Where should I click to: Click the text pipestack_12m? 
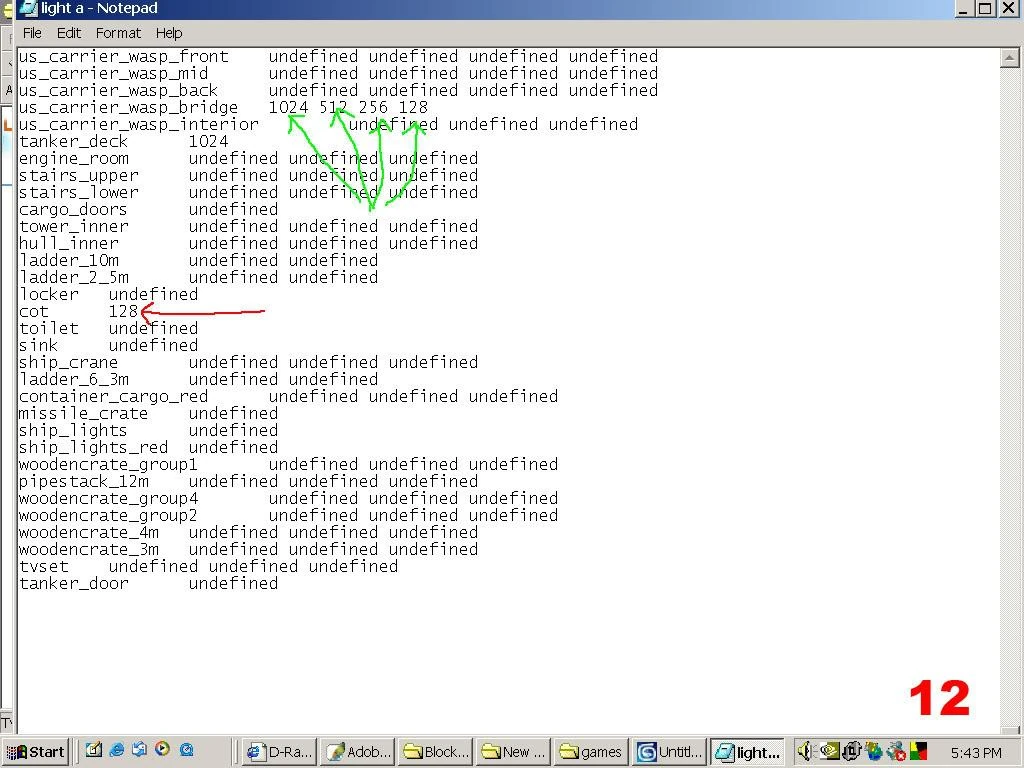84,481
